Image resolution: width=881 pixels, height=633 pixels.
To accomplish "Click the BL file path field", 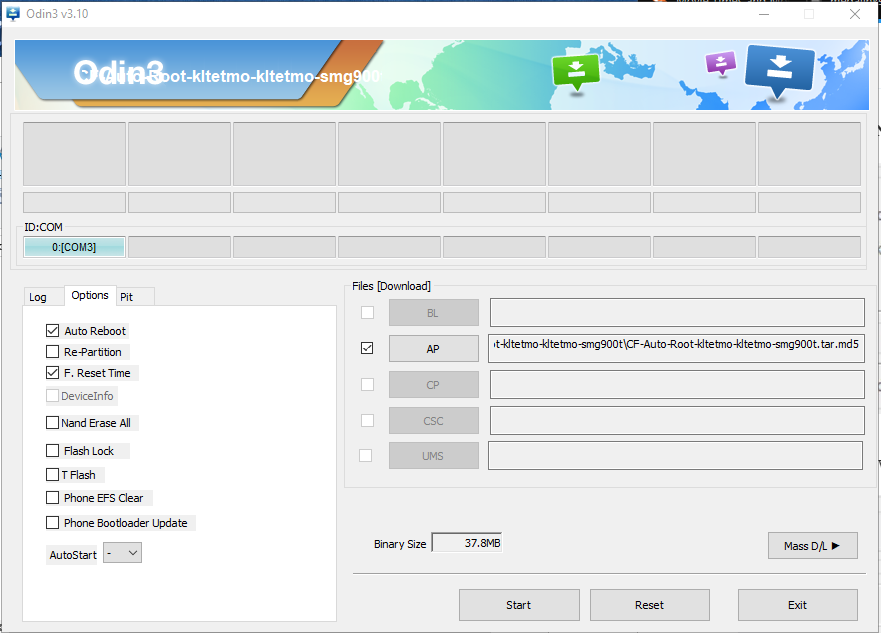I will (677, 312).
